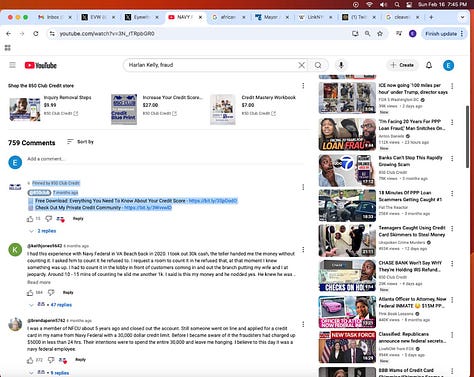Image resolution: width=474 pixels, height=377 pixels.
Task: Open the pinned comment three-dot menu
Action: point(303,187)
